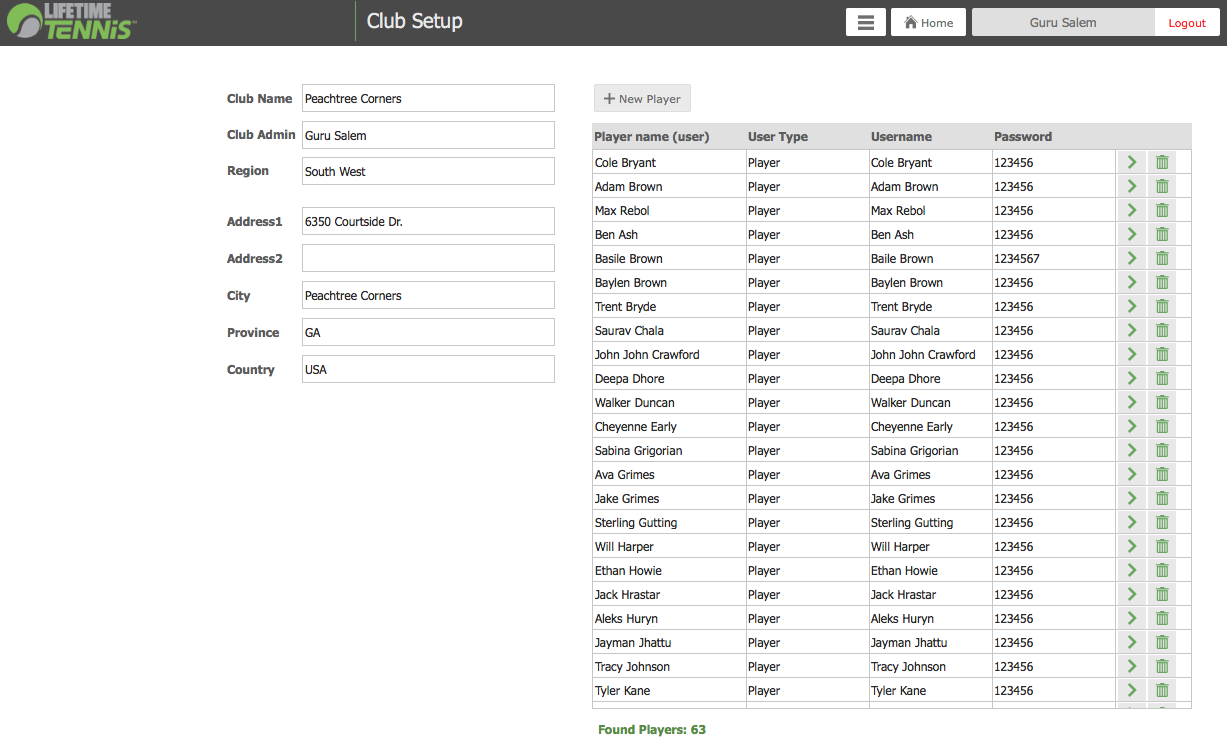1227x741 pixels.
Task: Delete player Adam Brown
Action: [x=1162, y=186]
